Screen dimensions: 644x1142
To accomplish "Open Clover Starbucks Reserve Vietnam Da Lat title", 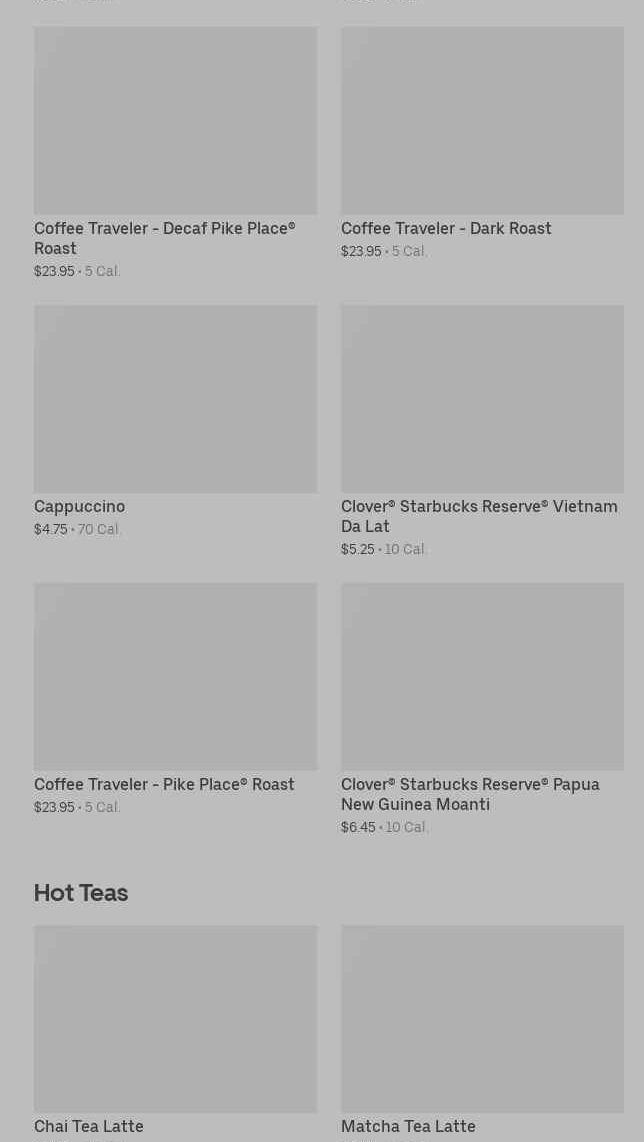I will (x=478, y=516).
